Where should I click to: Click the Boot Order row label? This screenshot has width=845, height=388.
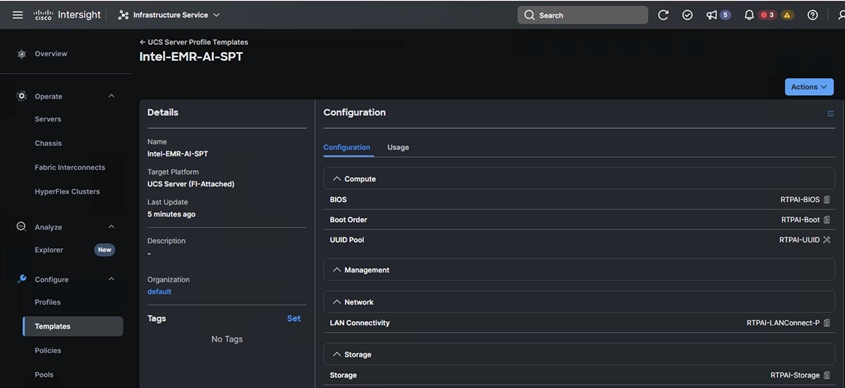pos(348,220)
